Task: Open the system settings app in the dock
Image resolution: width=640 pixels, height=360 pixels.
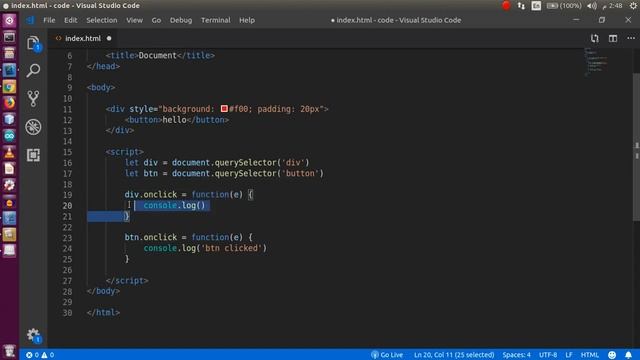Action: (9, 185)
